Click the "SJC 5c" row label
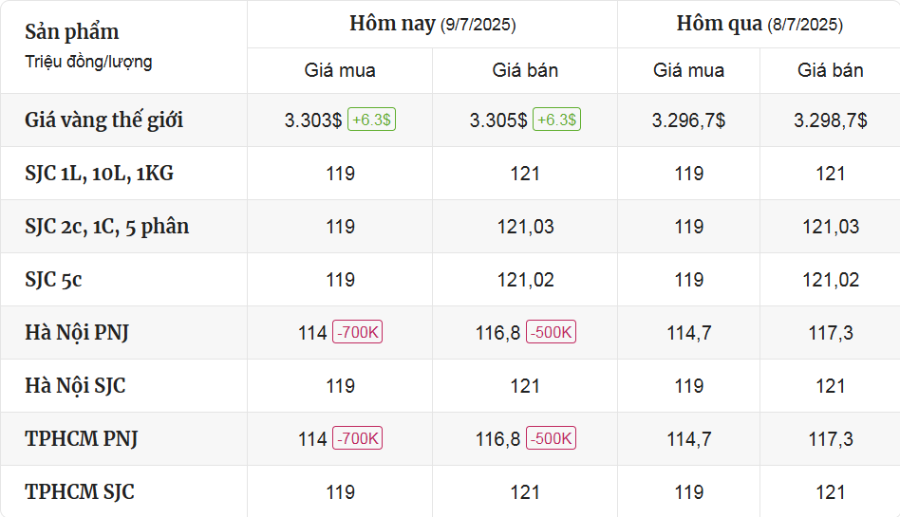 [53, 280]
